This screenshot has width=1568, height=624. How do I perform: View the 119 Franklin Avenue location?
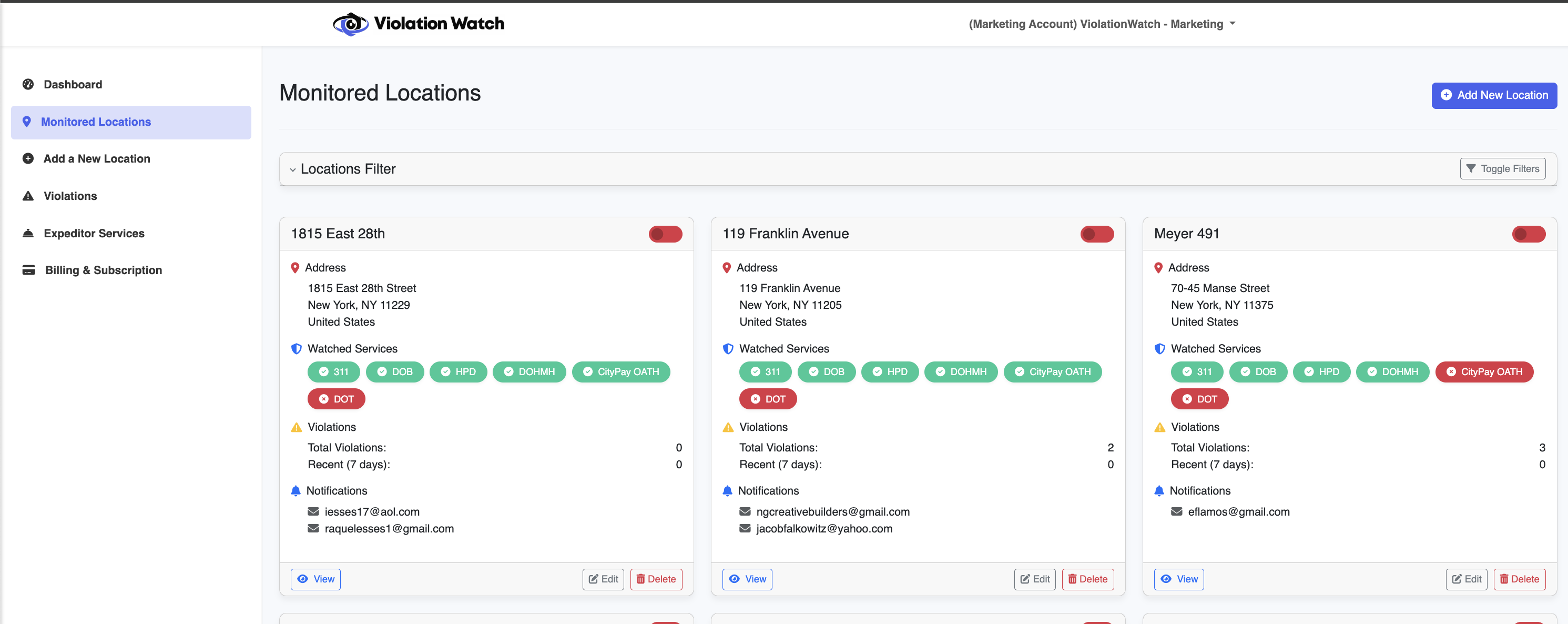tap(747, 579)
